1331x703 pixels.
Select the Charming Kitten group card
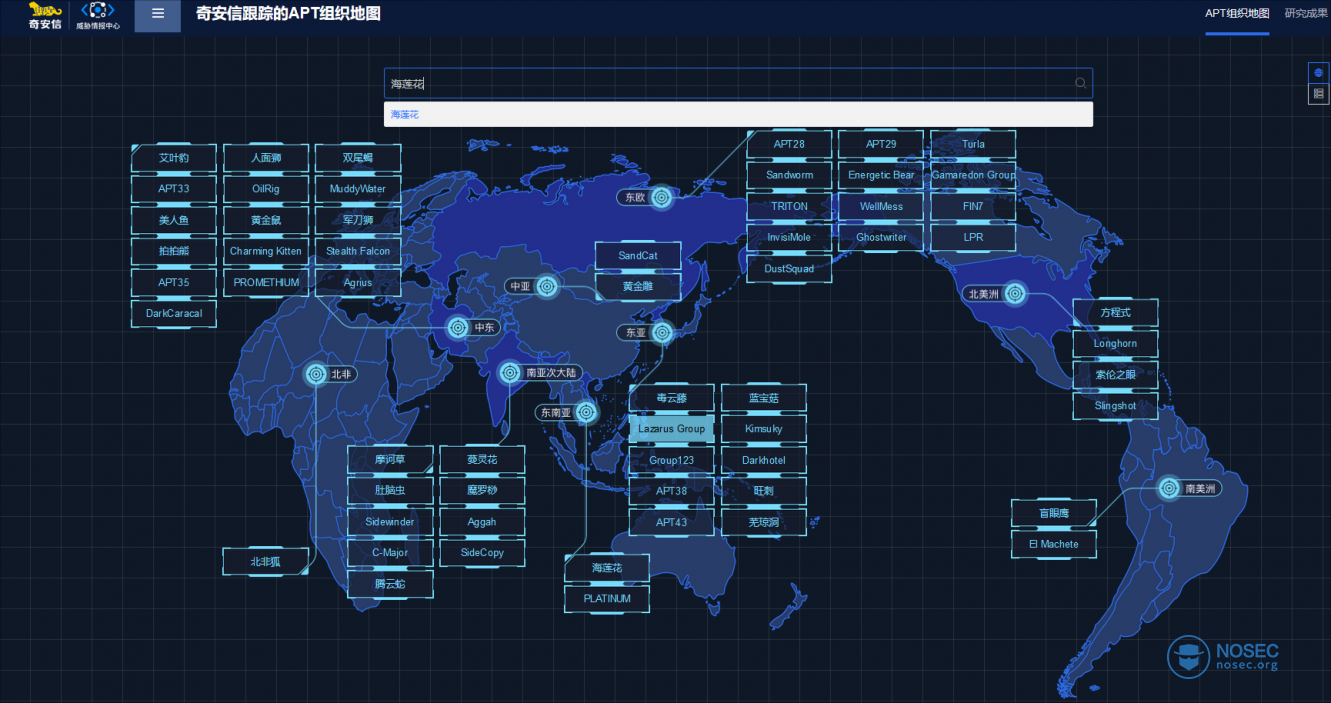click(265, 251)
